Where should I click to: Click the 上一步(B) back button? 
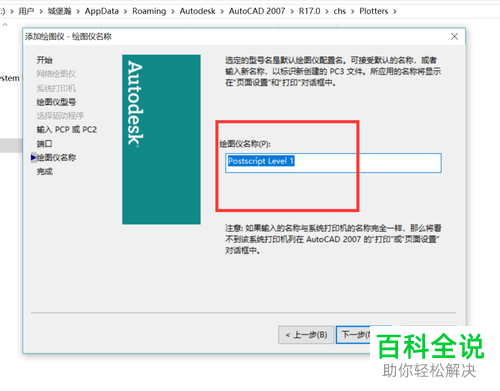tap(306, 335)
